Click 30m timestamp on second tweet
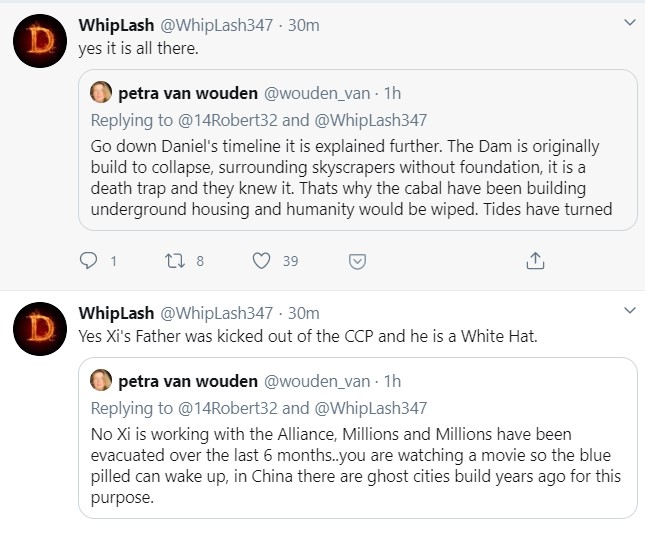 [303, 313]
